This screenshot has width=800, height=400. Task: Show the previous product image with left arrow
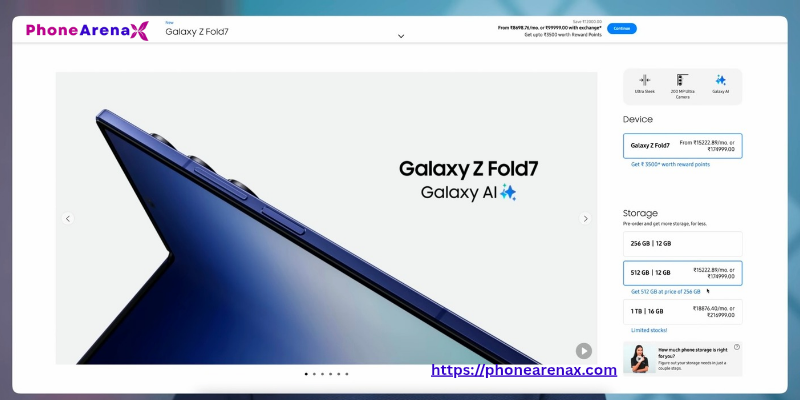click(68, 218)
